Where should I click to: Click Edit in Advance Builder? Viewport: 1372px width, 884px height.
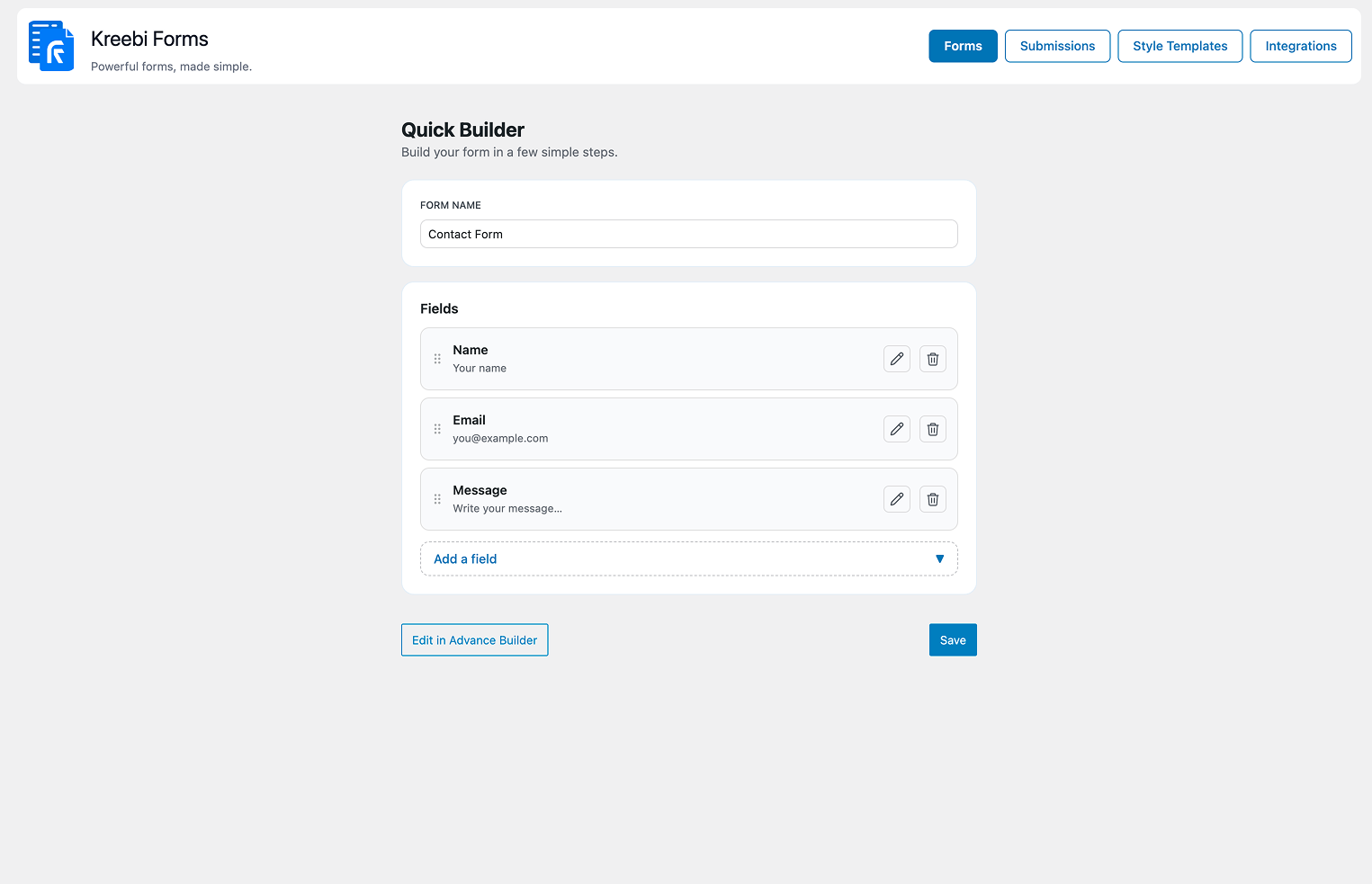coord(474,639)
